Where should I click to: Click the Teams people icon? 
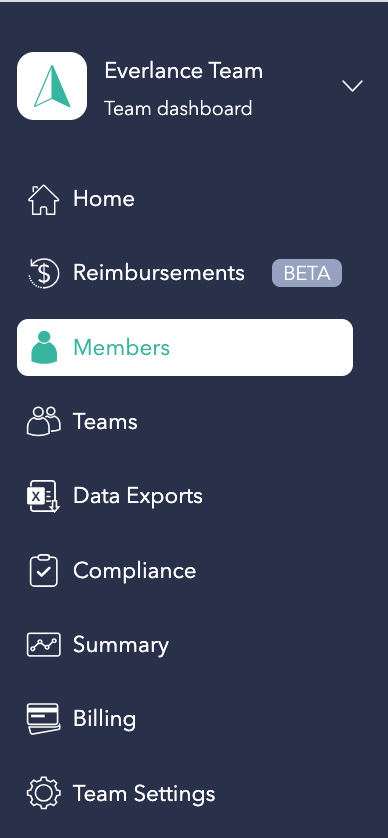tap(43, 422)
